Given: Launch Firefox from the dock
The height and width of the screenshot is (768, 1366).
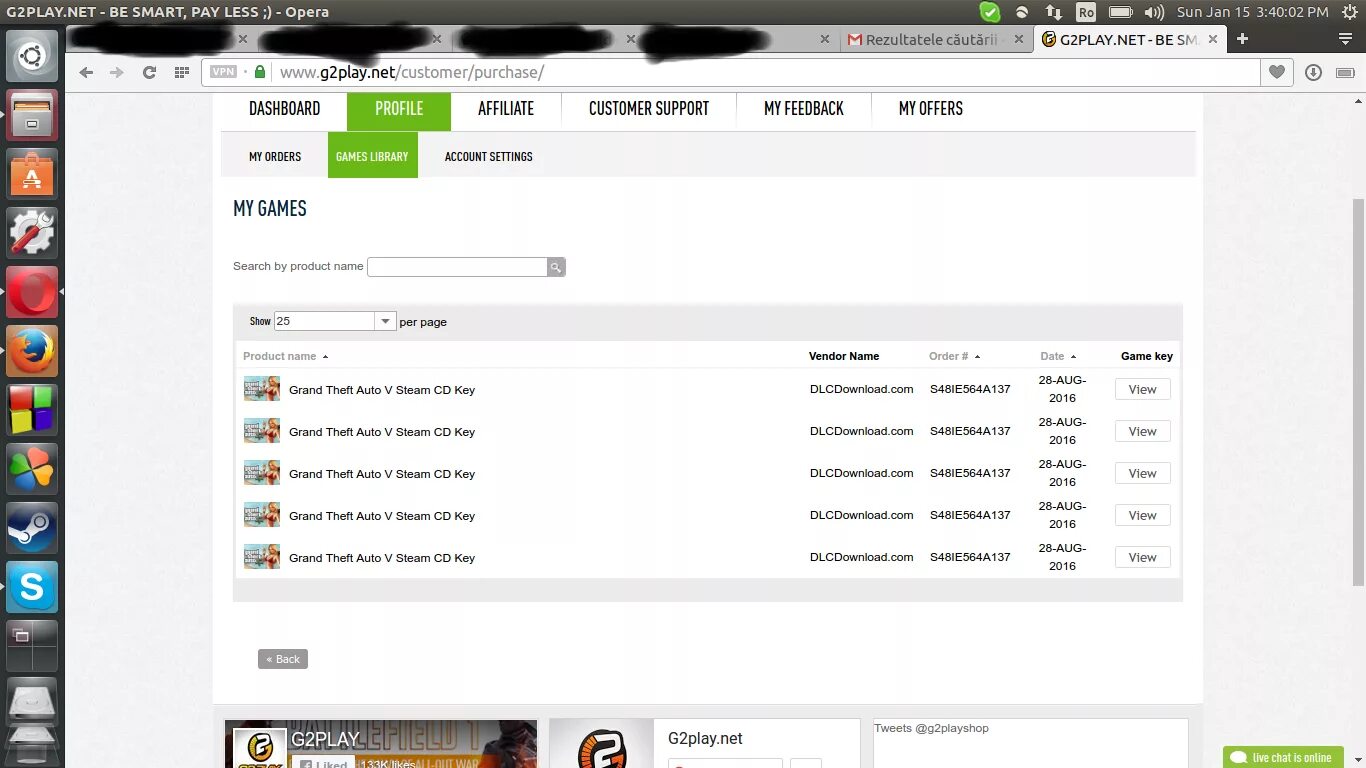Looking at the screenshot, I should click(x=32, y=351).
